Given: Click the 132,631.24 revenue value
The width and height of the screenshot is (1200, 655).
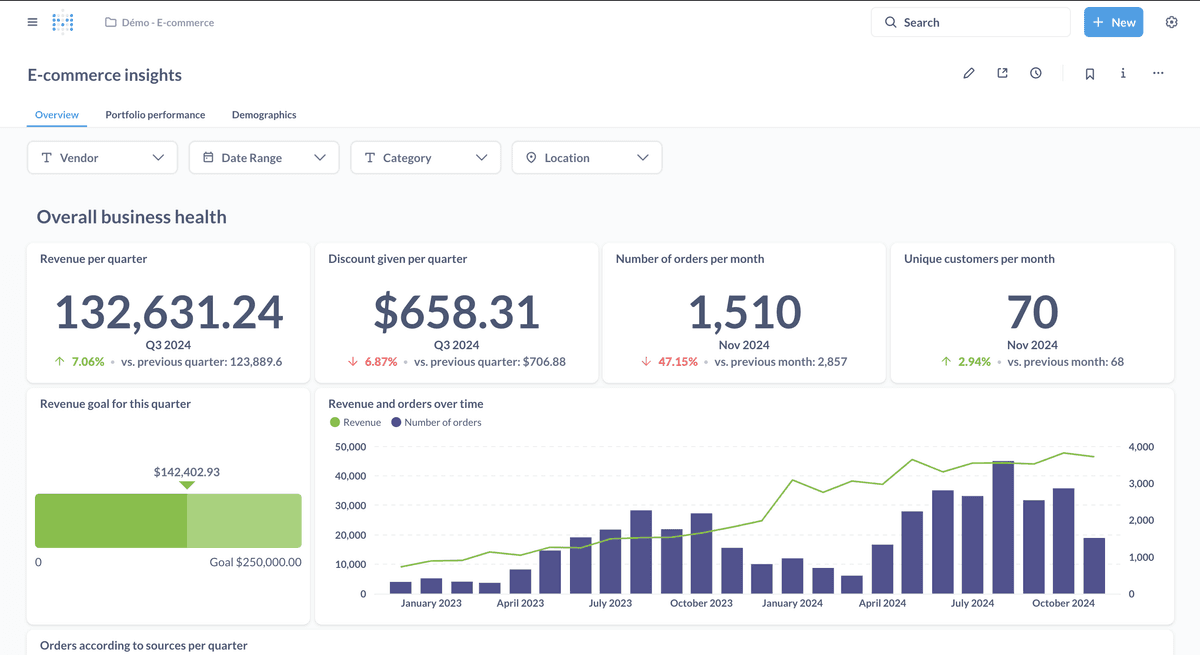Looking at the screenshot, I should tap(168, 312).
